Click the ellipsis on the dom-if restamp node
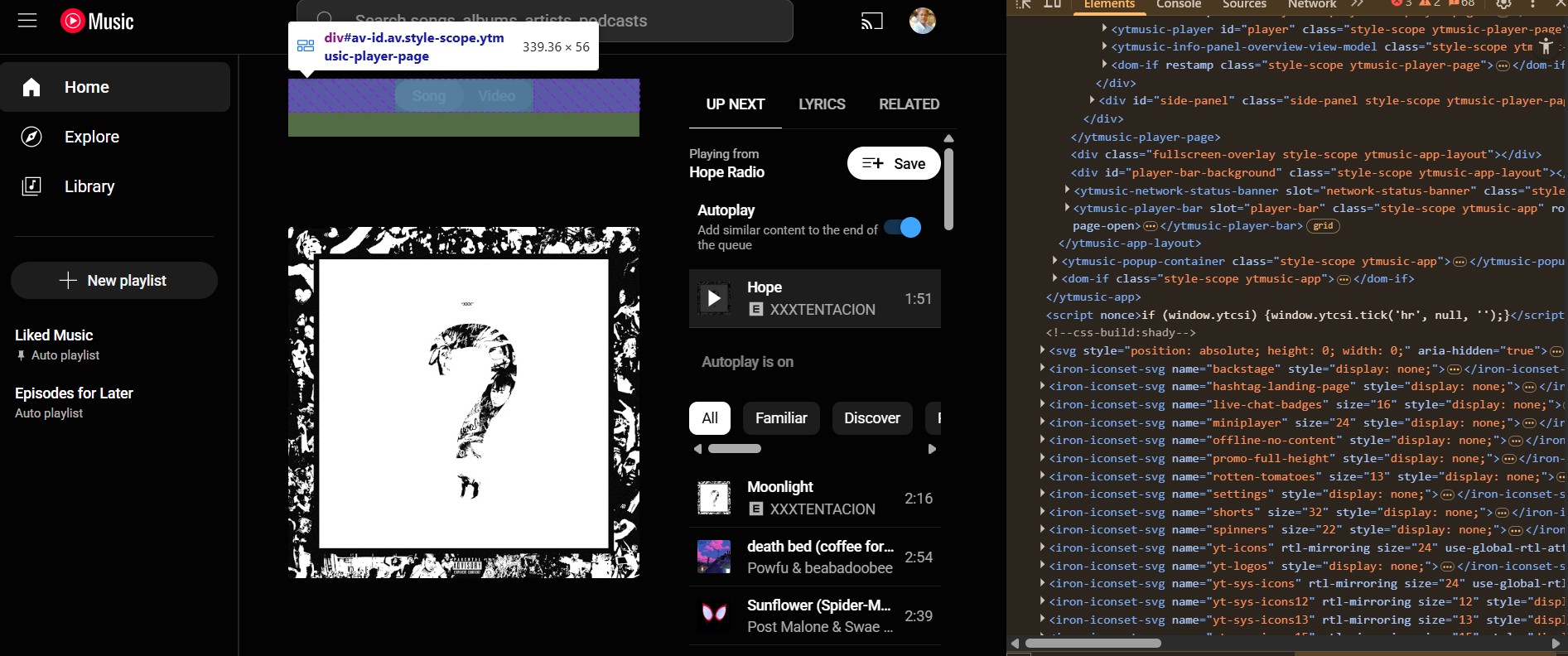The image size is (1568, 656). 1503,65
